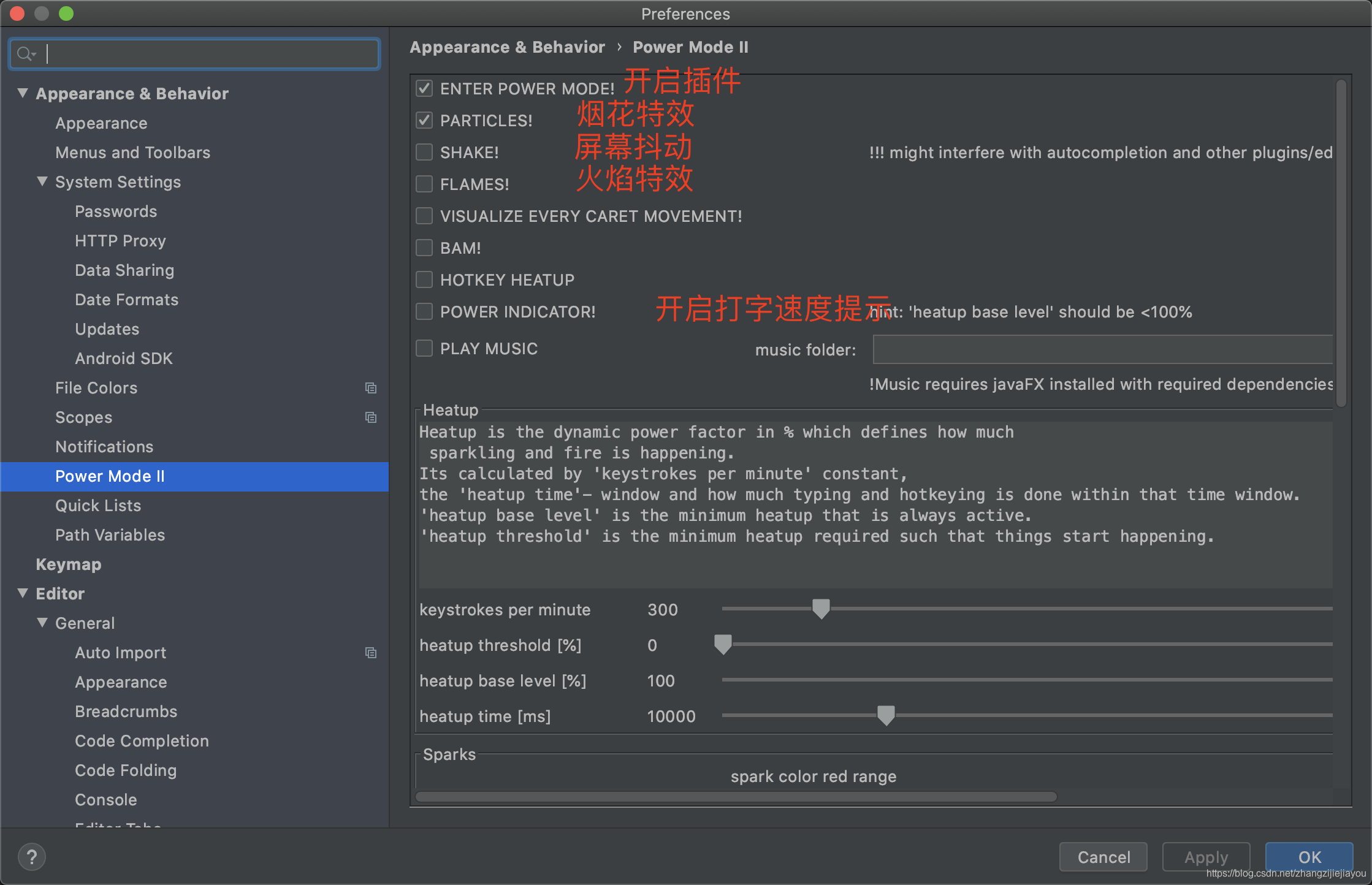This screenshot has width=1372, height=885.
Task: Click the music folder input field
Action: 1102,349
